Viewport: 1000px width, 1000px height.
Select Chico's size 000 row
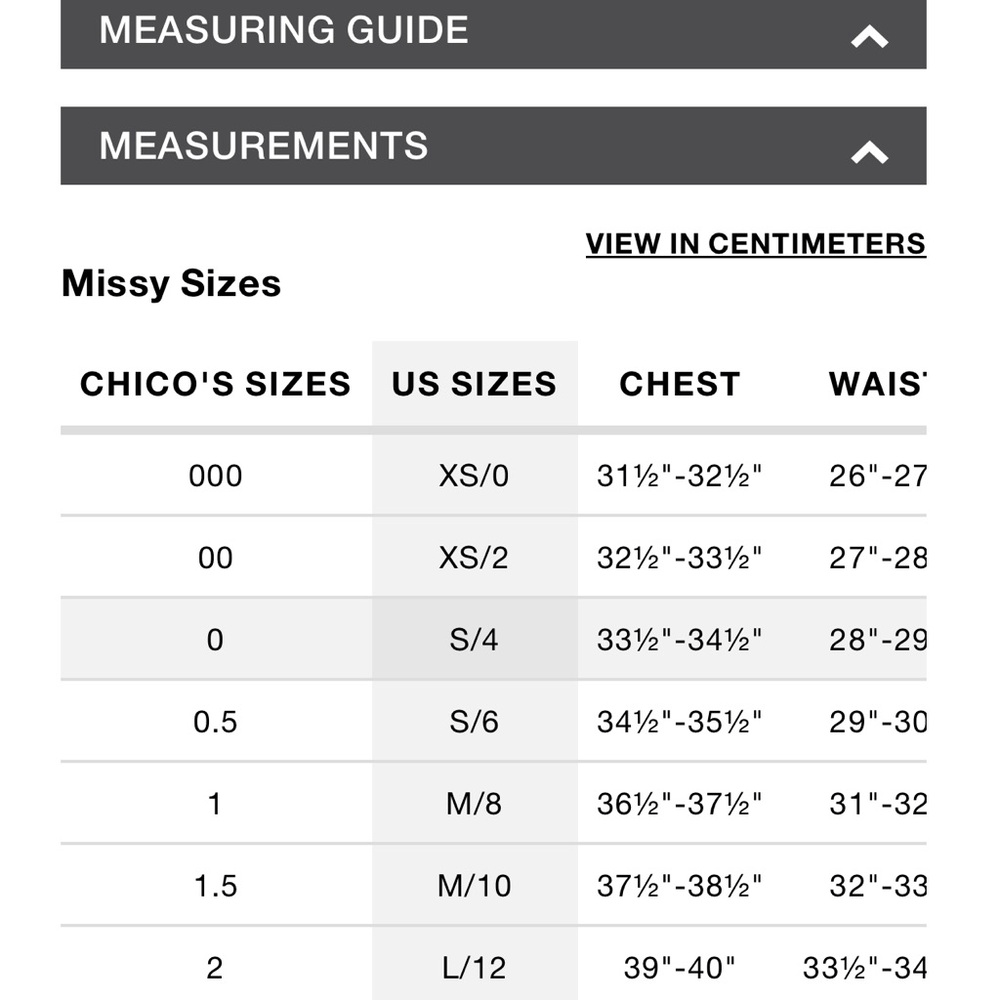[x=215, y=476]
